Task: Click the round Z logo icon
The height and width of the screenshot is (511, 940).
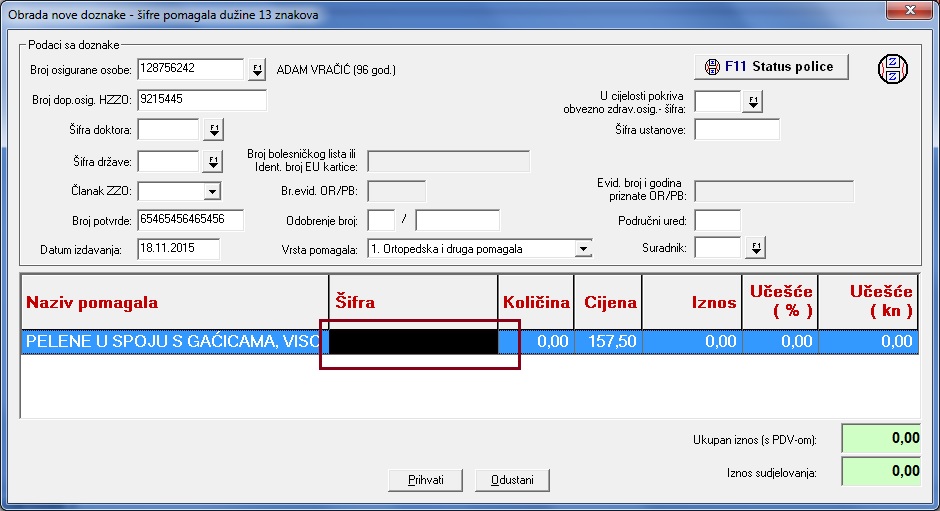Action: point(893,68)
